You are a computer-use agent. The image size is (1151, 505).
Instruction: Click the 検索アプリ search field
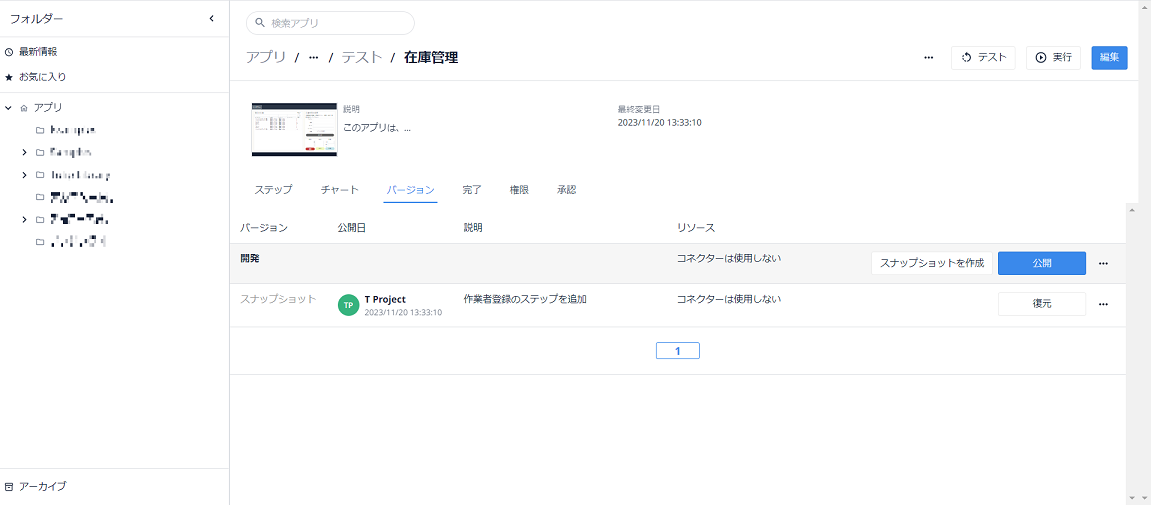click(x=330, y=23)
